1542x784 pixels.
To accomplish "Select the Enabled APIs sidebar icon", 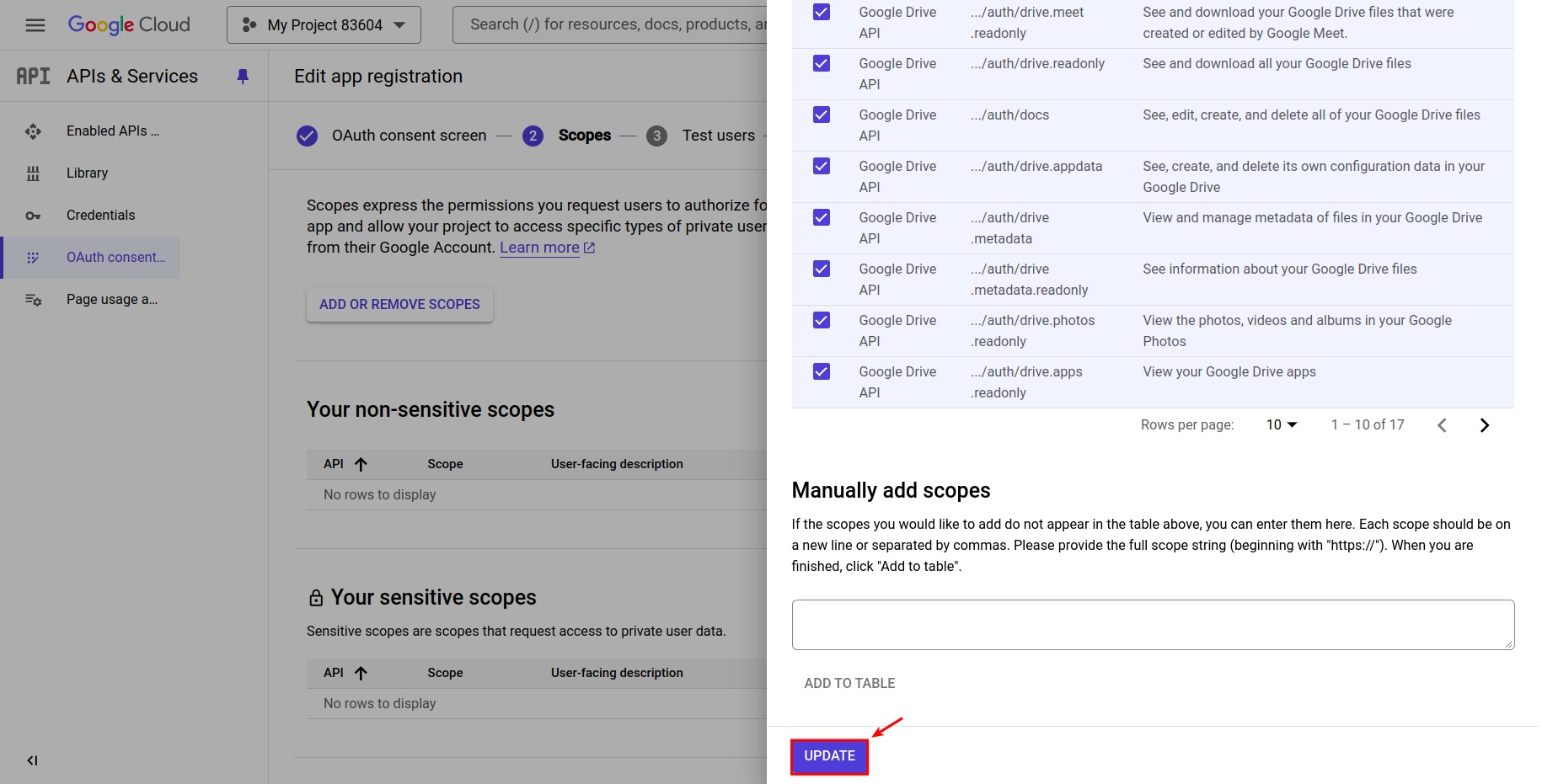I will tap(32, 131).
